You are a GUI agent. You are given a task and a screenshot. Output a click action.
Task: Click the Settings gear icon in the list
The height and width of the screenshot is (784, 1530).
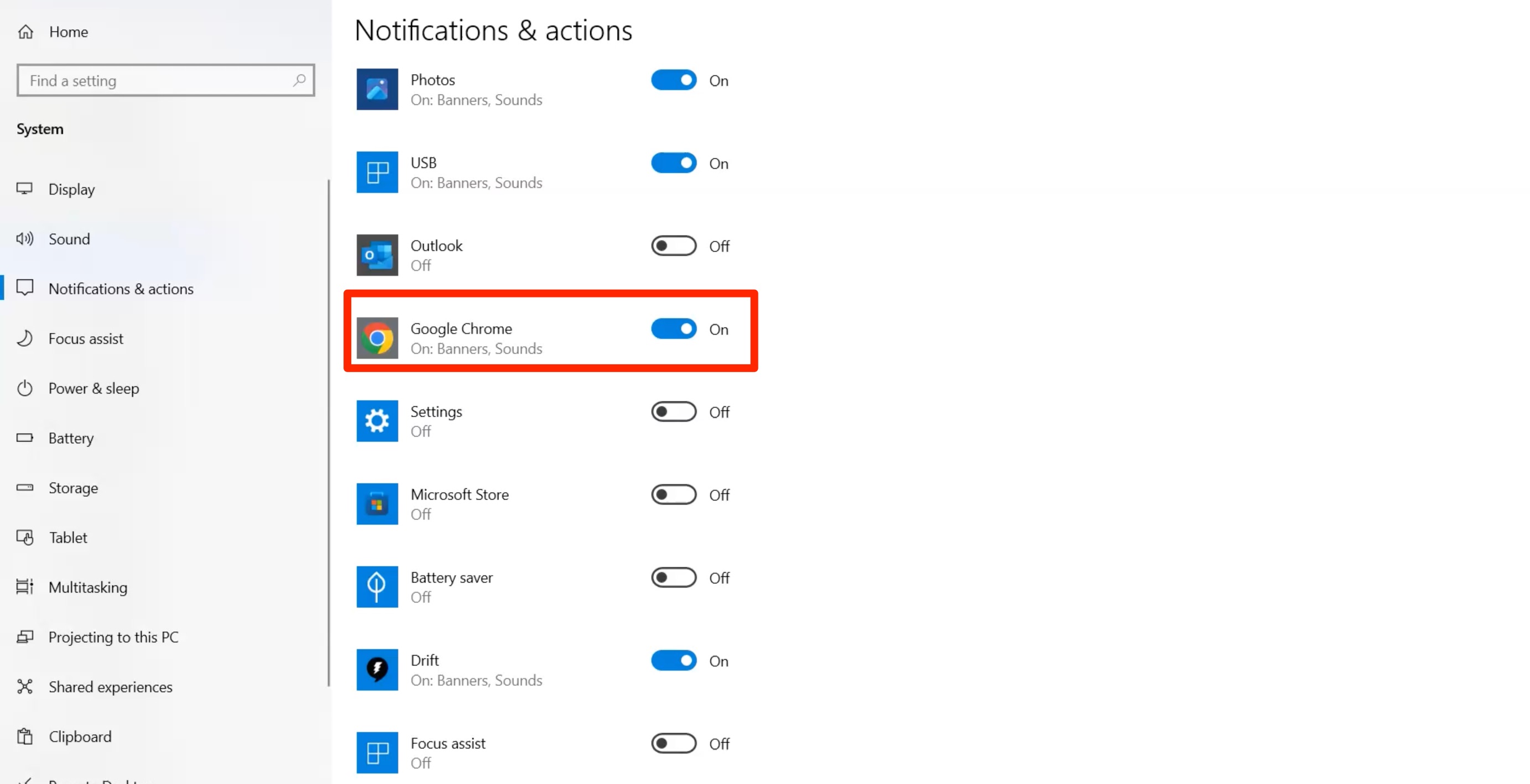click(377, 421)
